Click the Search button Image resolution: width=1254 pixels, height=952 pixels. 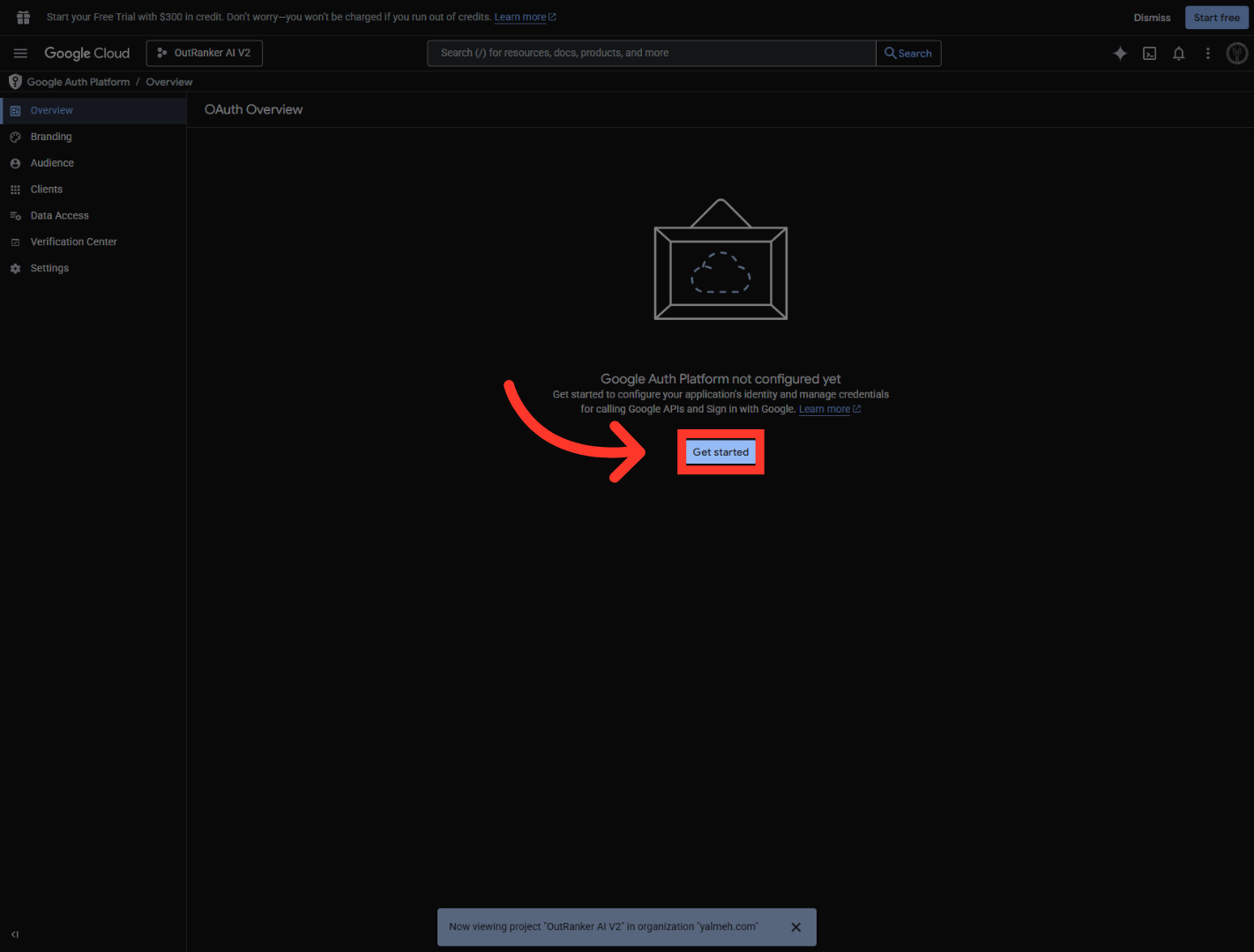tap(908, 53)
